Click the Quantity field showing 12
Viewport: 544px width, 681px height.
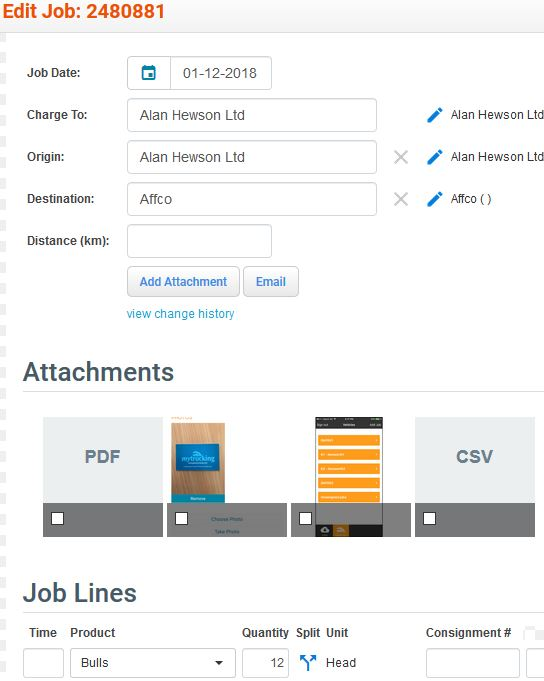(x=265, y=663)
